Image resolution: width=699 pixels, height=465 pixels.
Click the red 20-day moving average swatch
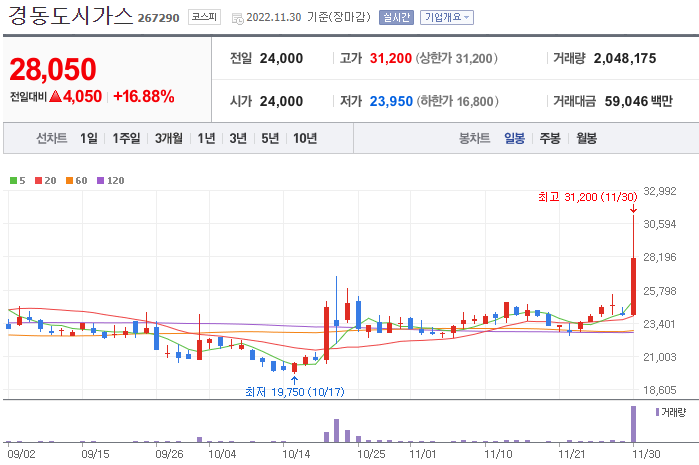click(38, 181)
